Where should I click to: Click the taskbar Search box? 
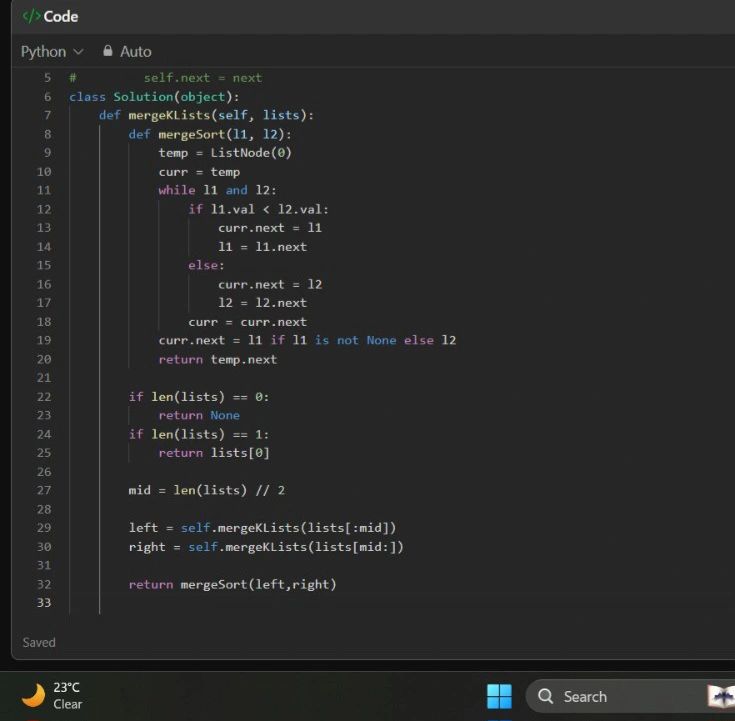(630, 696)
